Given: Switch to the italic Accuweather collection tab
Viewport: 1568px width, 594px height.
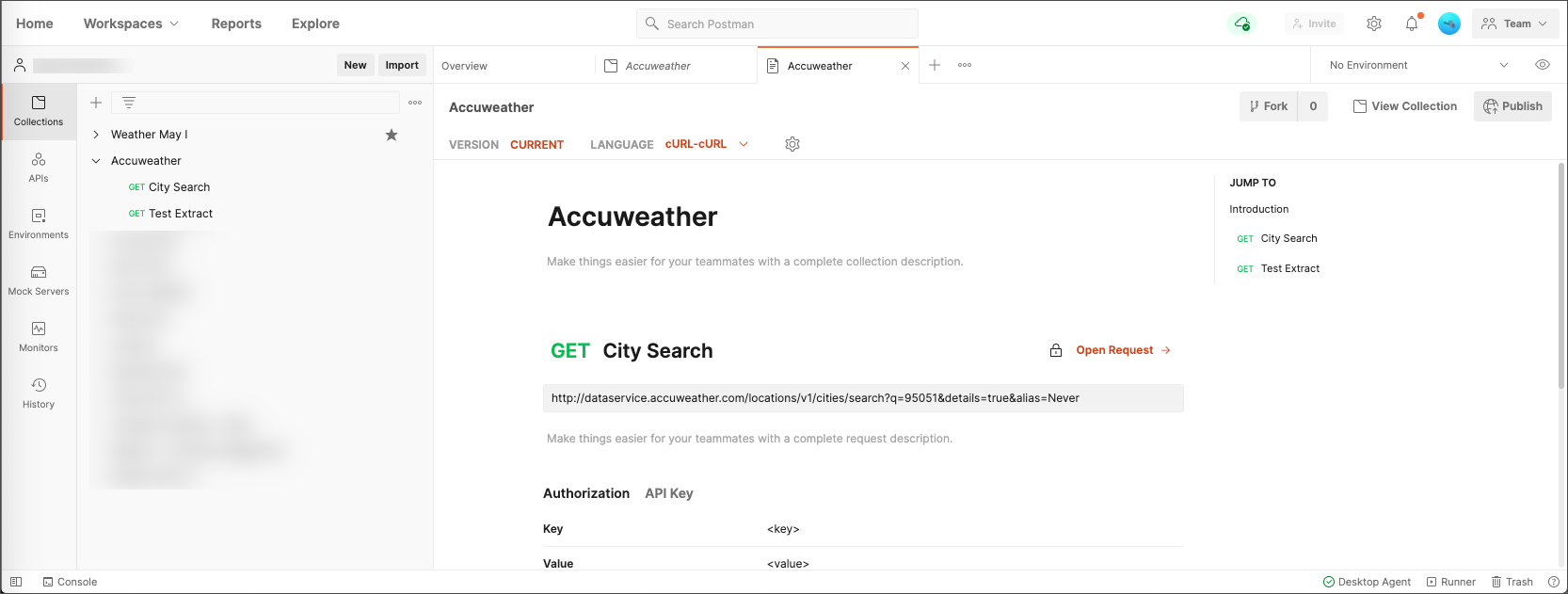Looking at the screenshot, I should tap(676, 66).
